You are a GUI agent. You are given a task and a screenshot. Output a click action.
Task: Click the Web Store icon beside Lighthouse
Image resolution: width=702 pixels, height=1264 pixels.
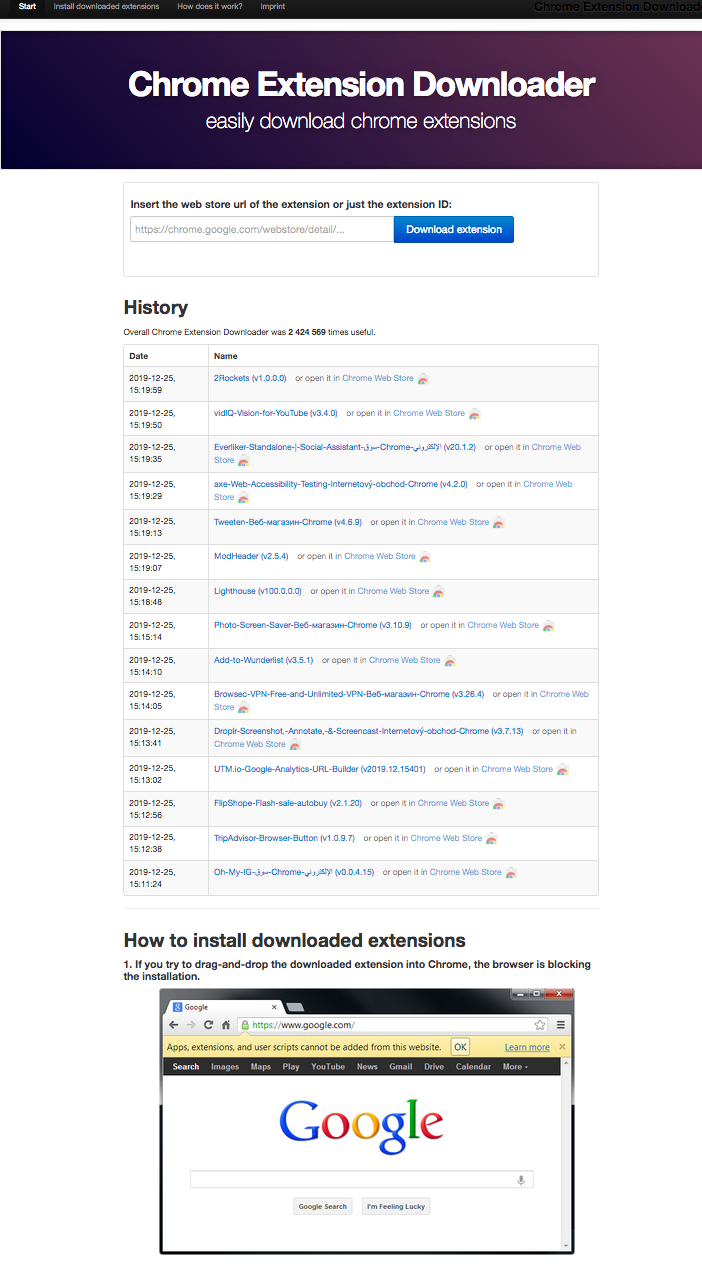[x=438, y=592]
